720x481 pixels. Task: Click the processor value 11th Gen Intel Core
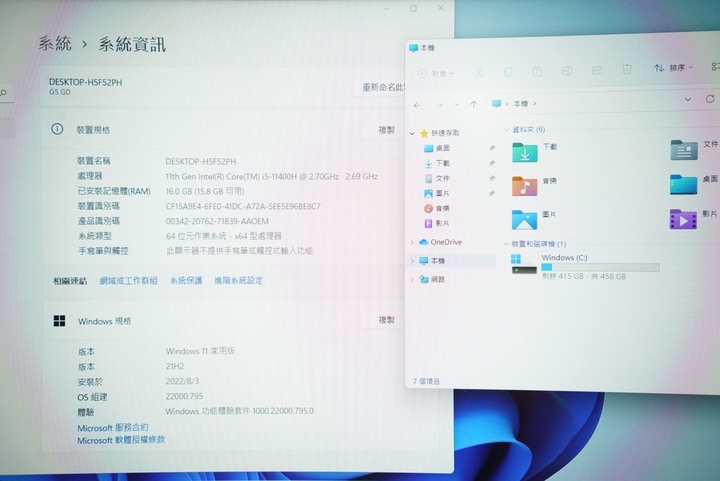pyautogui.click(x=272, y=176)
